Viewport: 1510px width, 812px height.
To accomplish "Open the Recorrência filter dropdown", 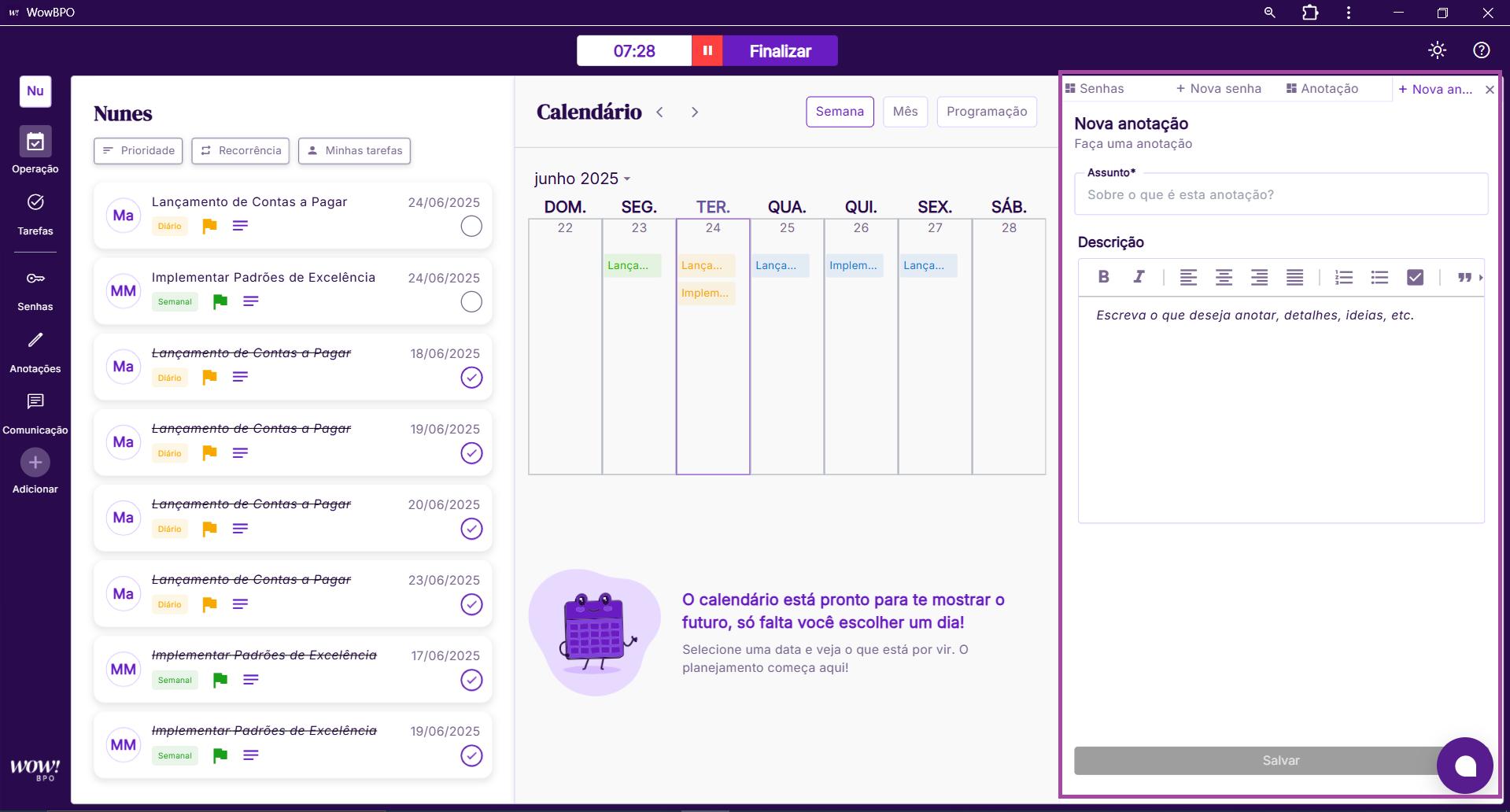I will 241,151.
